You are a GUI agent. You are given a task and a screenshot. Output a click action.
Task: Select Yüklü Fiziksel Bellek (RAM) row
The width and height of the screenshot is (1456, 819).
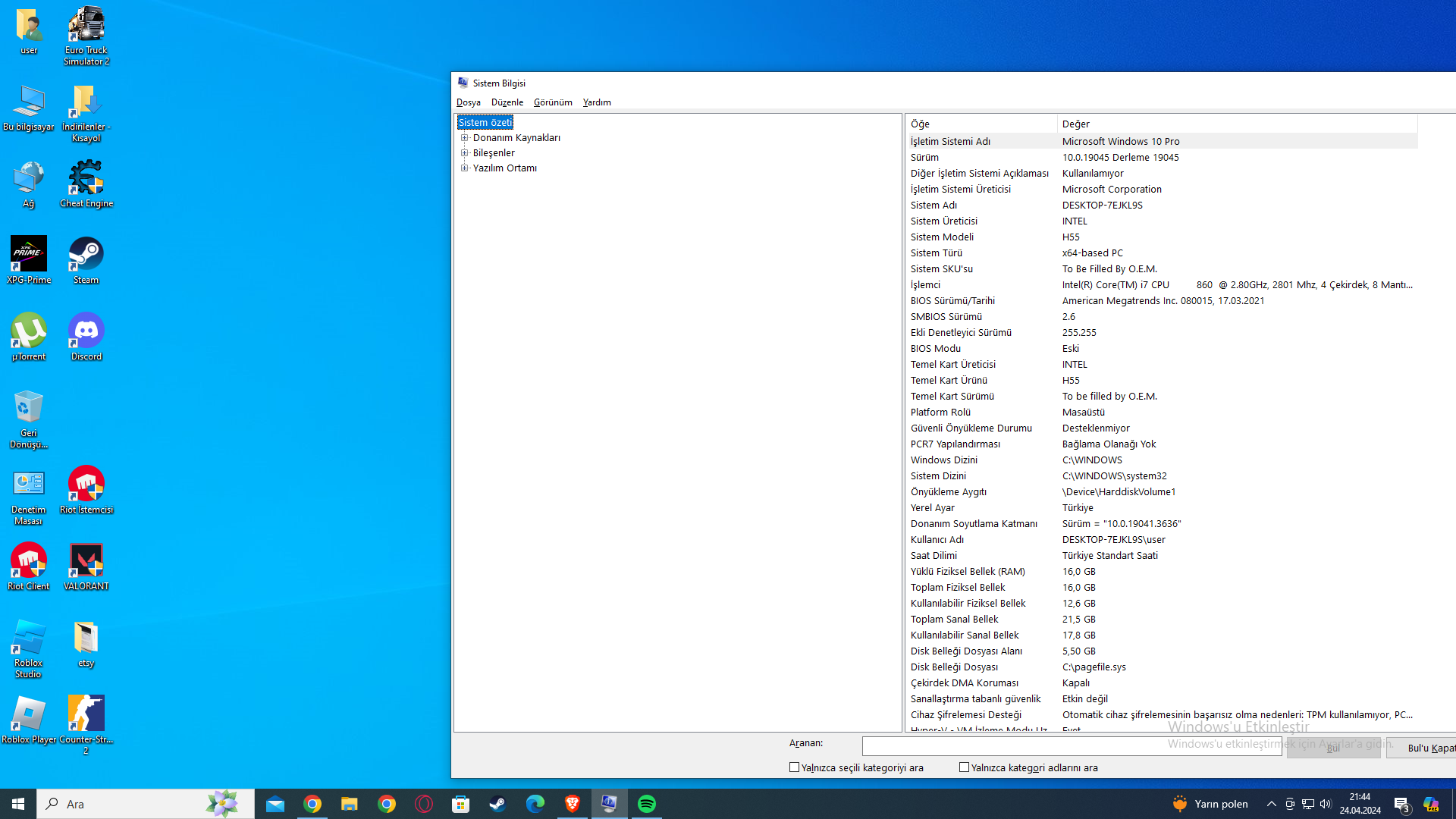1162,572
